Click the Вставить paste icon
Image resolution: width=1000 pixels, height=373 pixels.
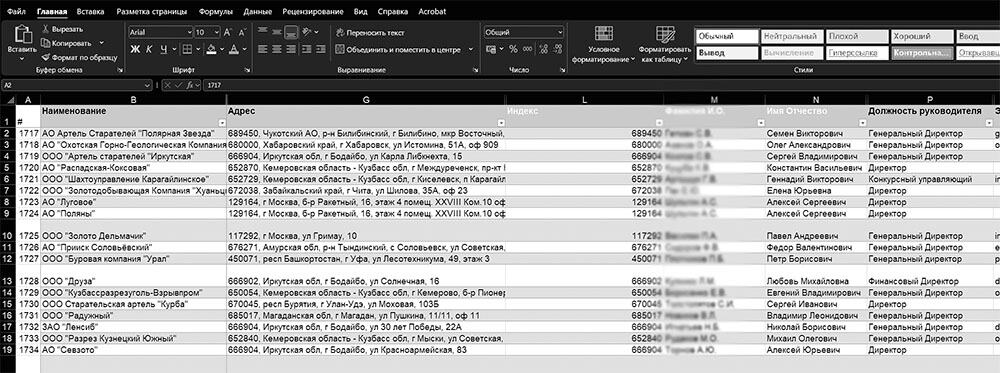pyautogui.click(x=23, y=34)
